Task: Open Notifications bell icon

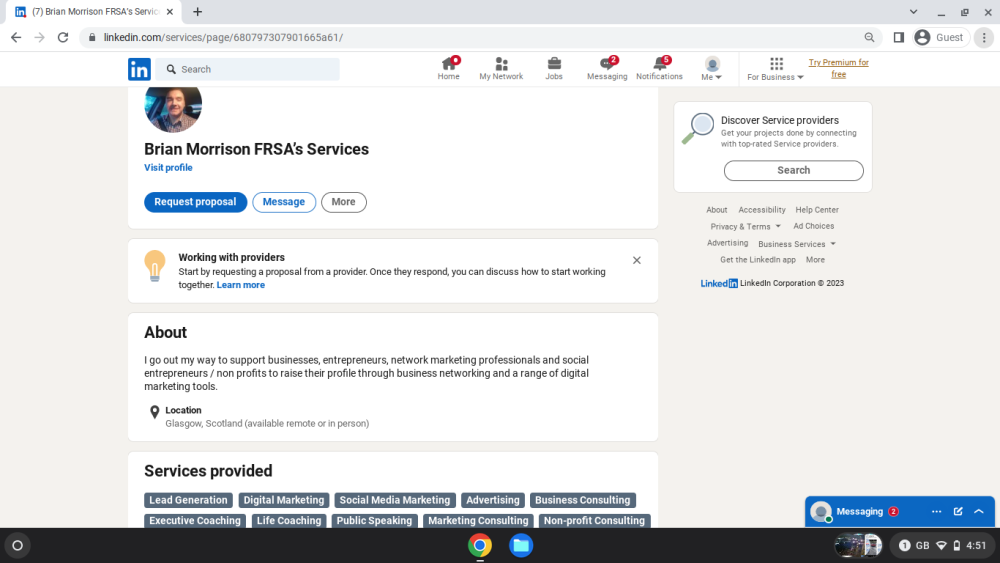Action: click(x=659, y=68)
